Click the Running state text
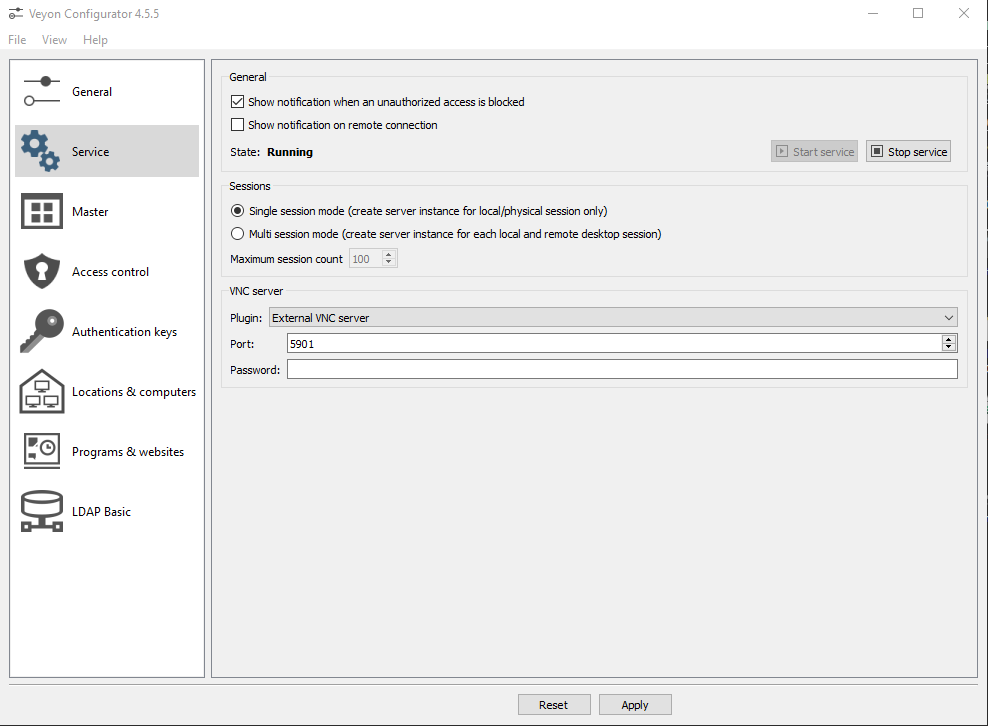988x726 pixels. pyautogui.click(x=290, y=152)
